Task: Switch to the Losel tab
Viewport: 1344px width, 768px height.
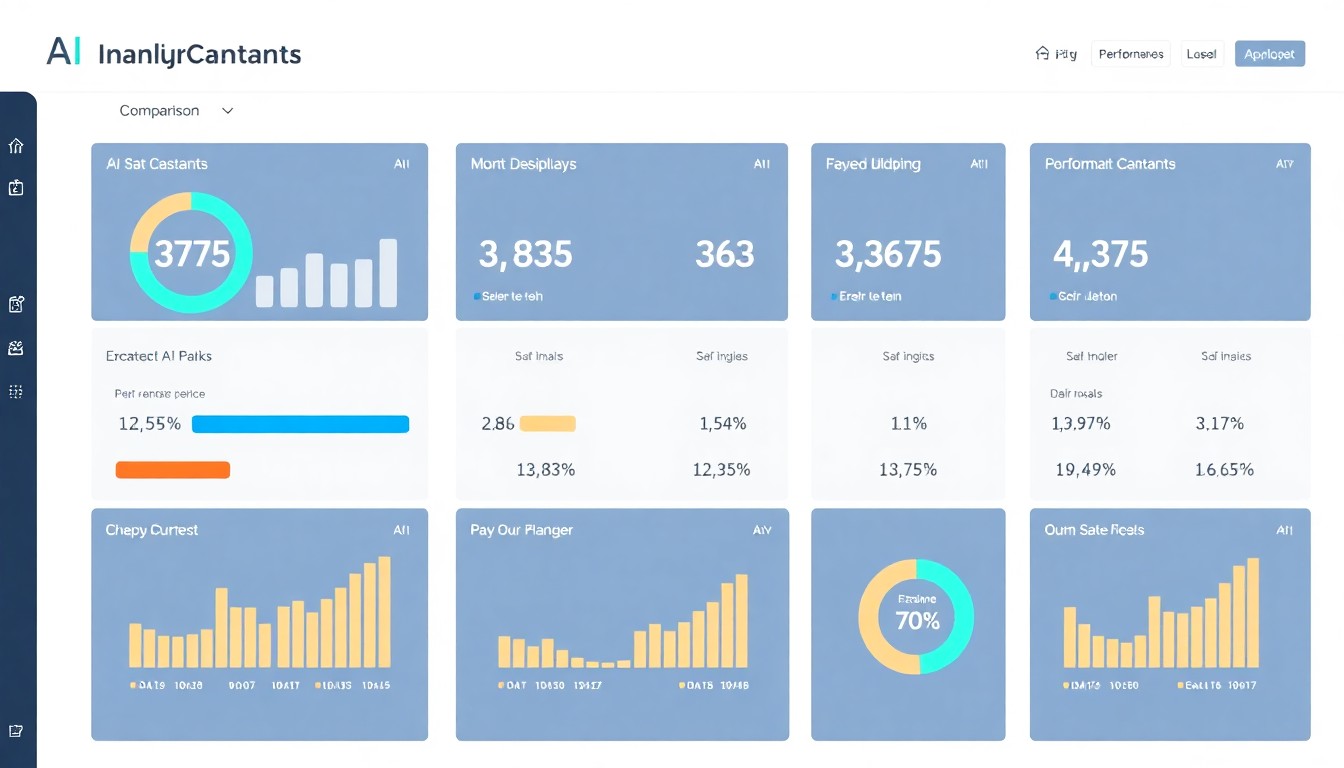Action: tap(1201, 54)
